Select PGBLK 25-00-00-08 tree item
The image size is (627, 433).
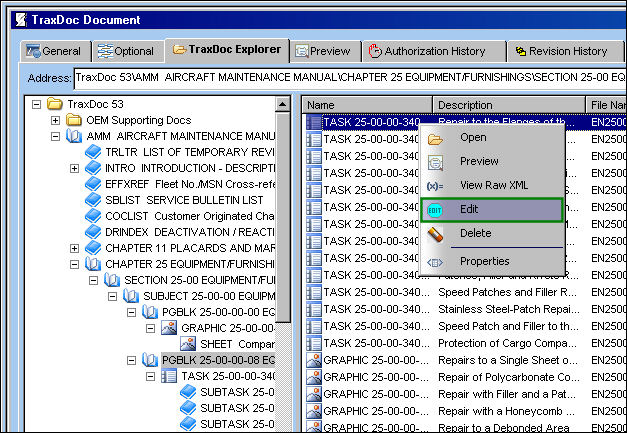218,360
